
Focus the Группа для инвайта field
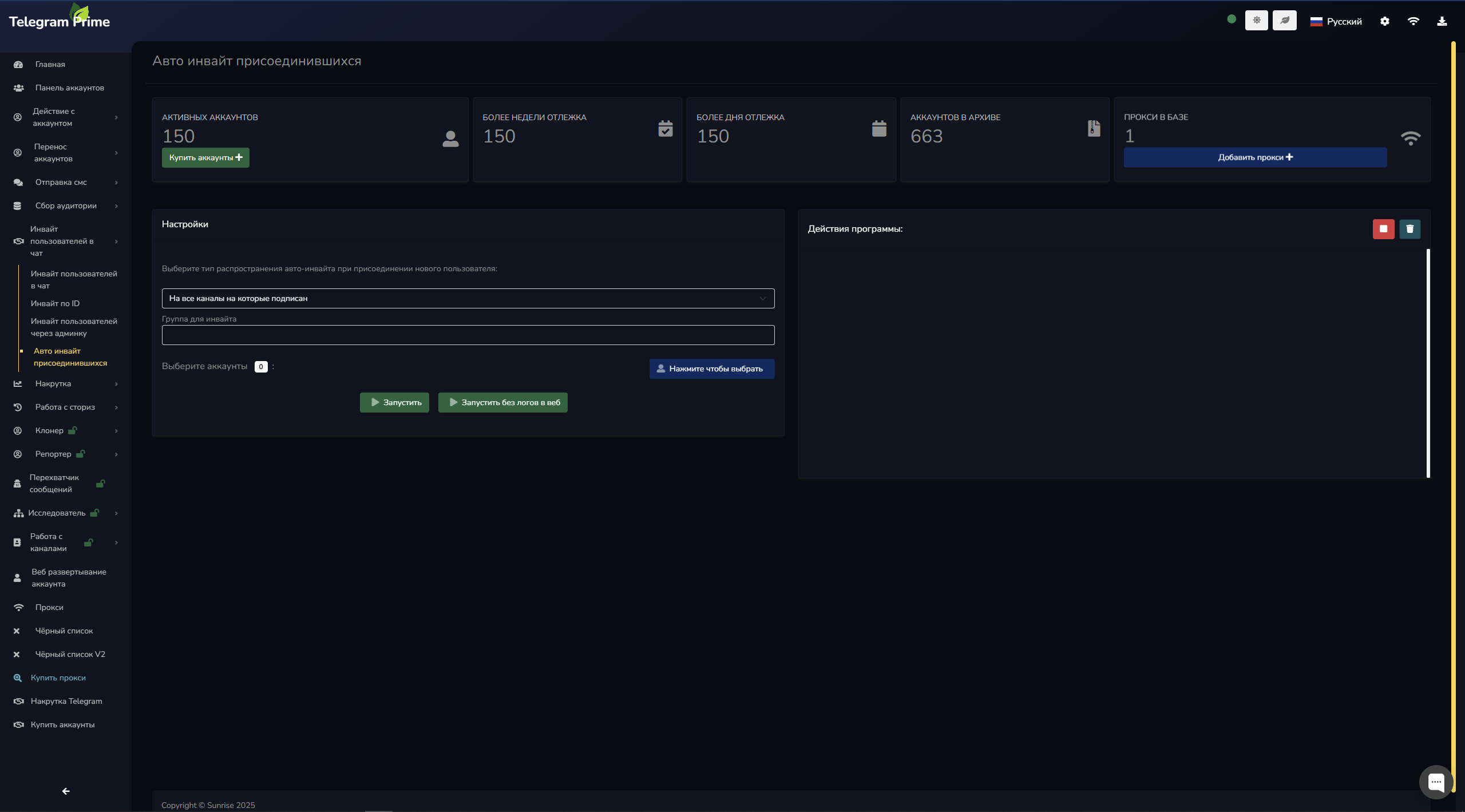pos(468,335)
